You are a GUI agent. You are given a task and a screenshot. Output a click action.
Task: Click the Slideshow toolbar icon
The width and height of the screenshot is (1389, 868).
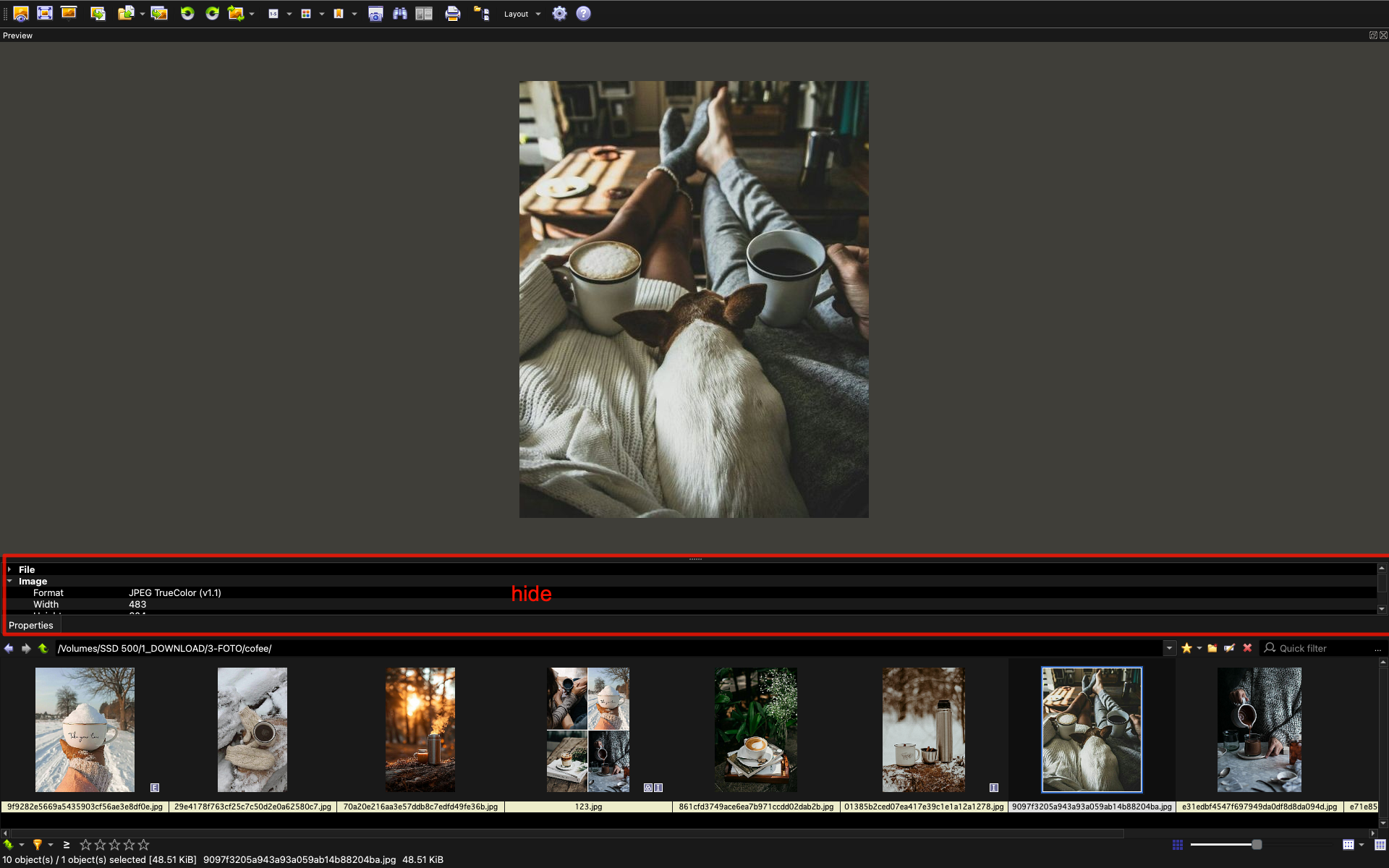pyautogui.click(x=69, y=13)
